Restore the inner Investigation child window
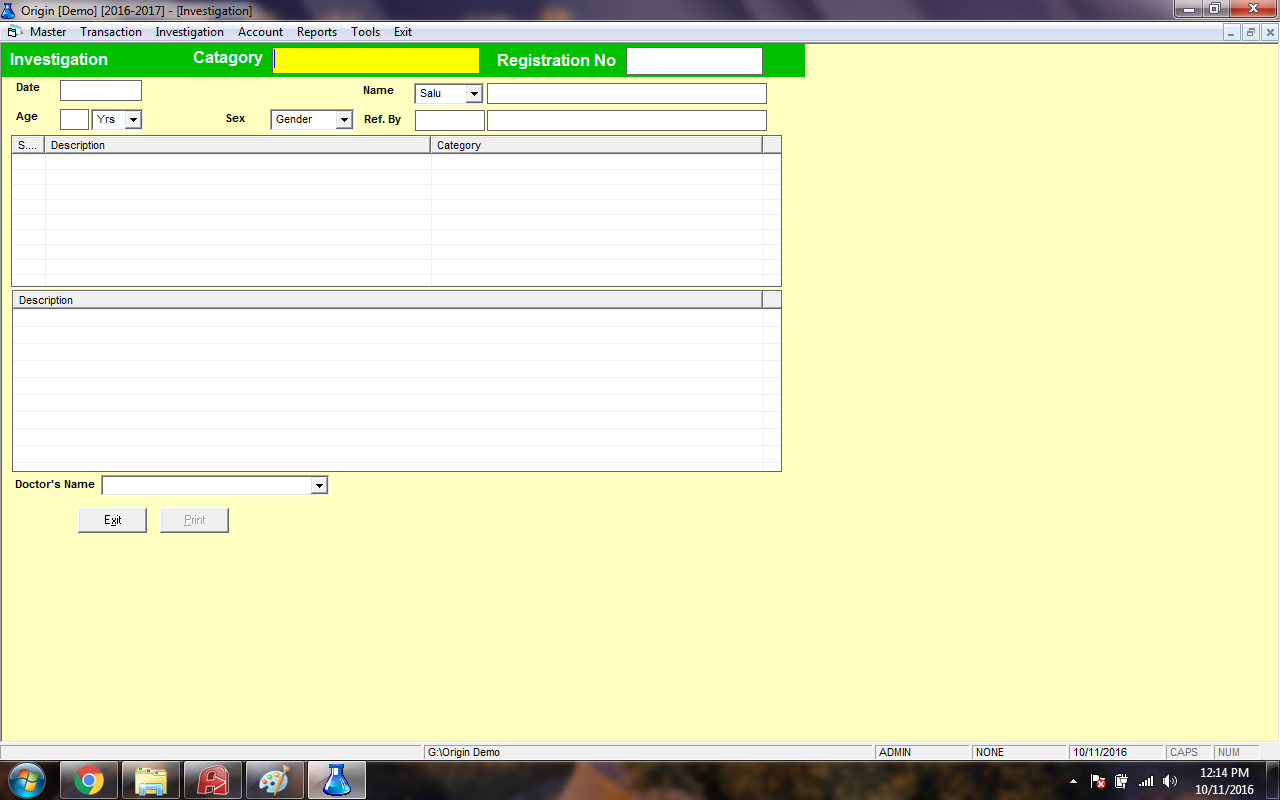This screenshot has width=1280, height=800. point(1251,32)
